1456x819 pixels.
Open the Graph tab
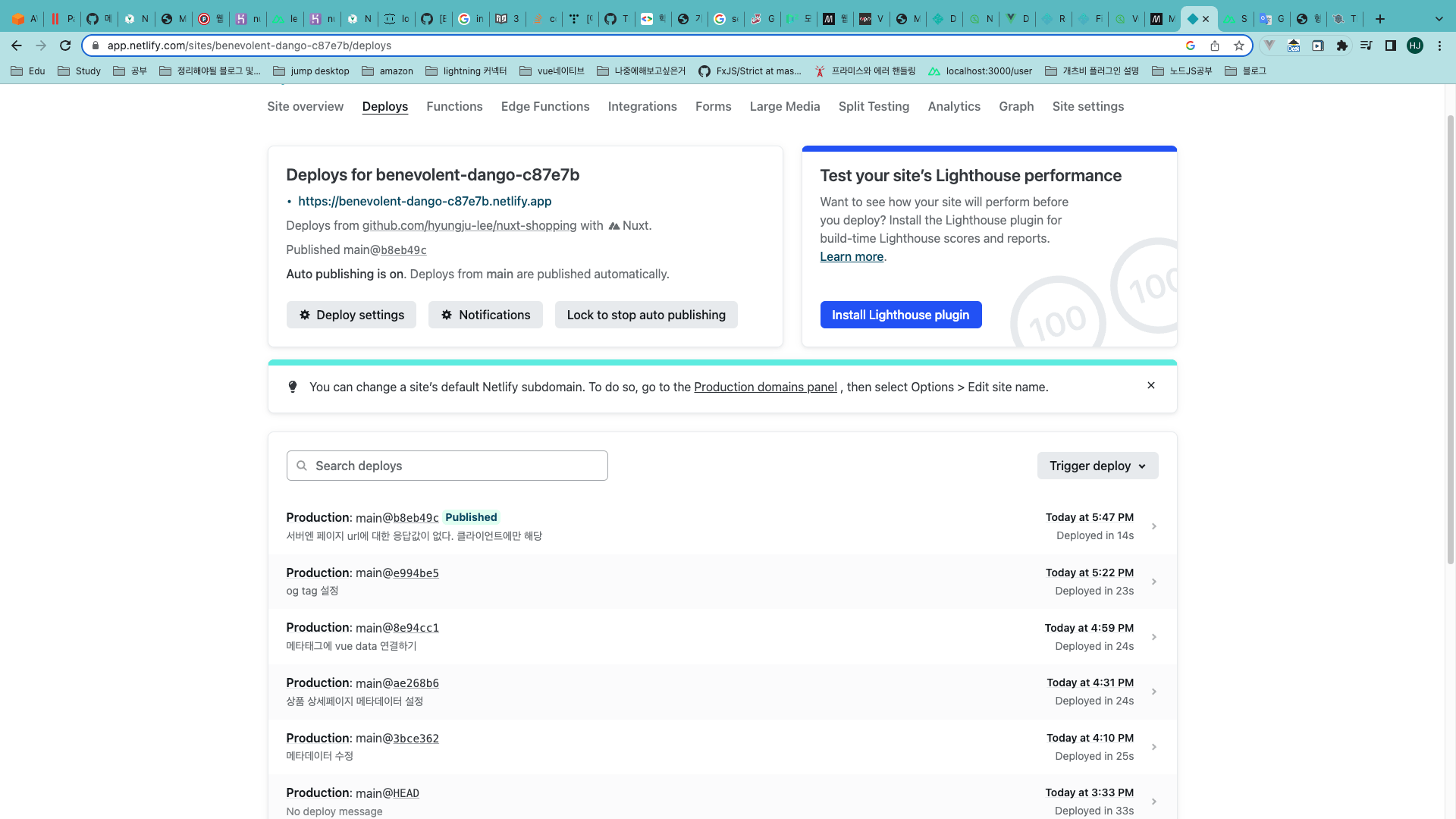[1016, 106]
